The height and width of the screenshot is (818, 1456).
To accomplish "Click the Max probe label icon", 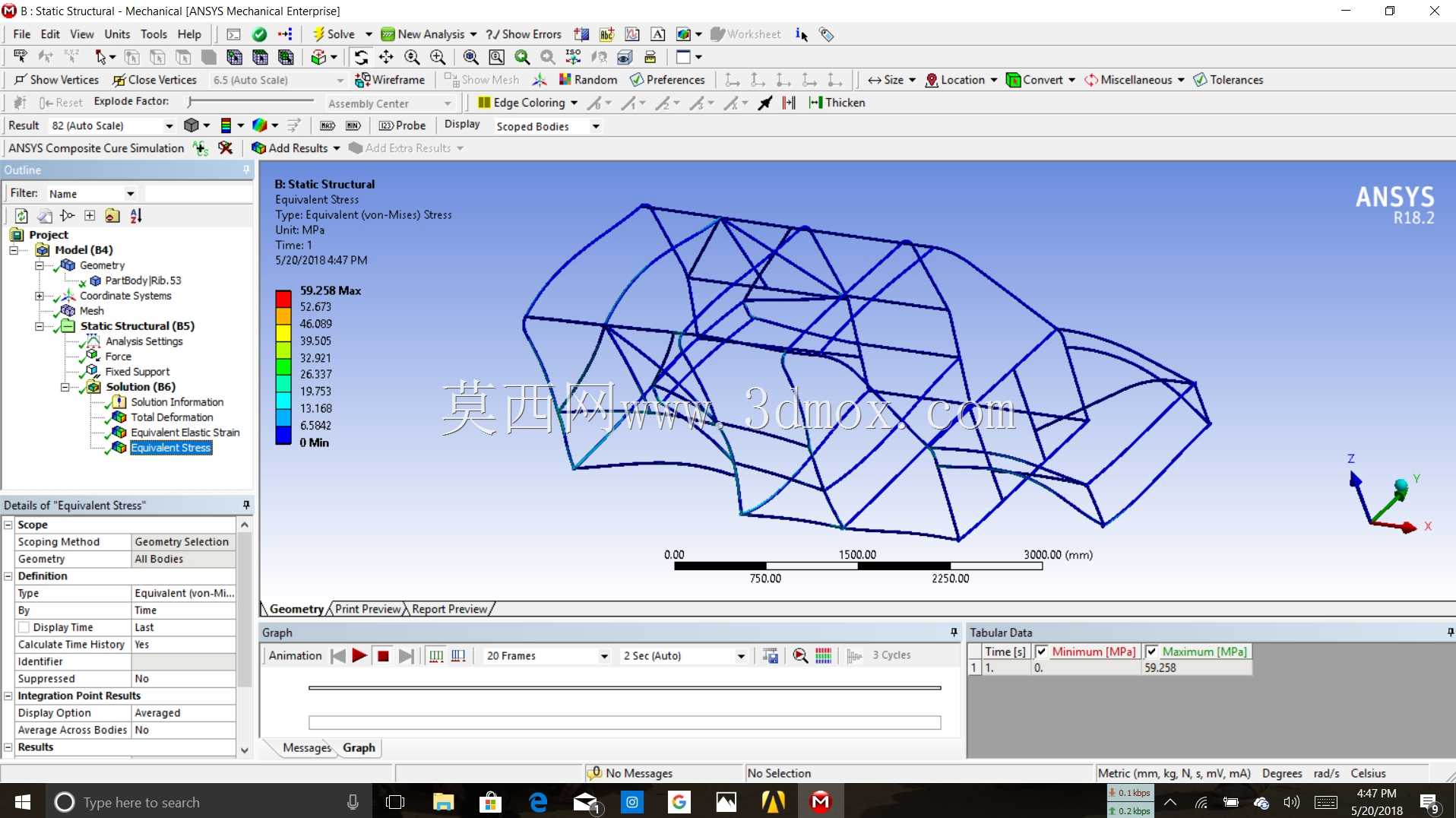I will point(328,125).
